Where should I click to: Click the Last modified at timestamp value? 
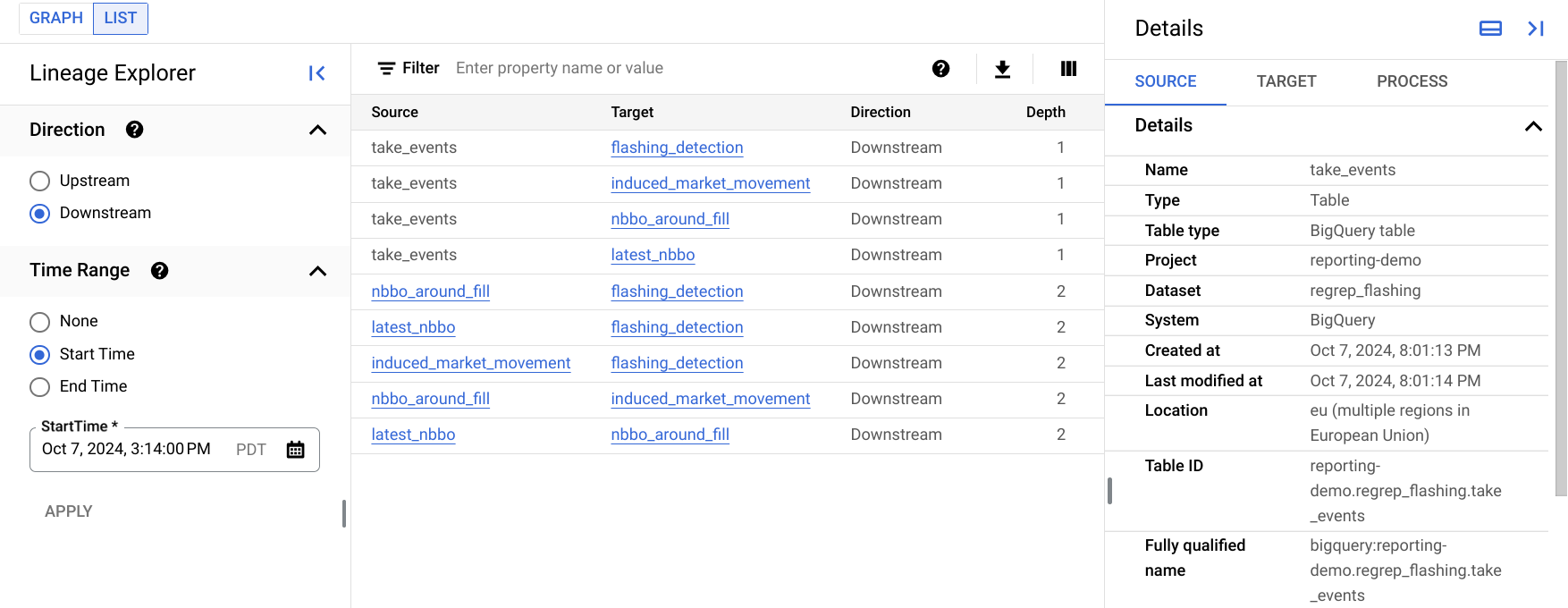[x=1395, y=381]
